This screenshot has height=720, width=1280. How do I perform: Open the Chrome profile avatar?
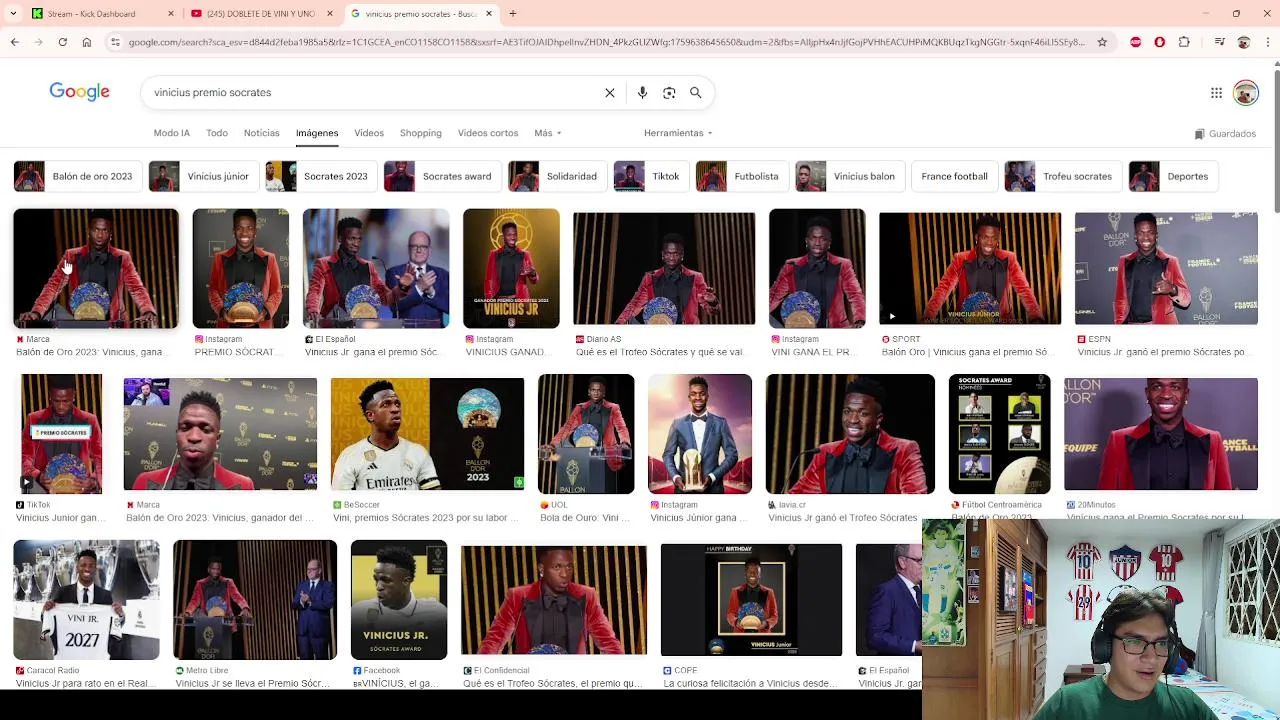[1244, 42]
